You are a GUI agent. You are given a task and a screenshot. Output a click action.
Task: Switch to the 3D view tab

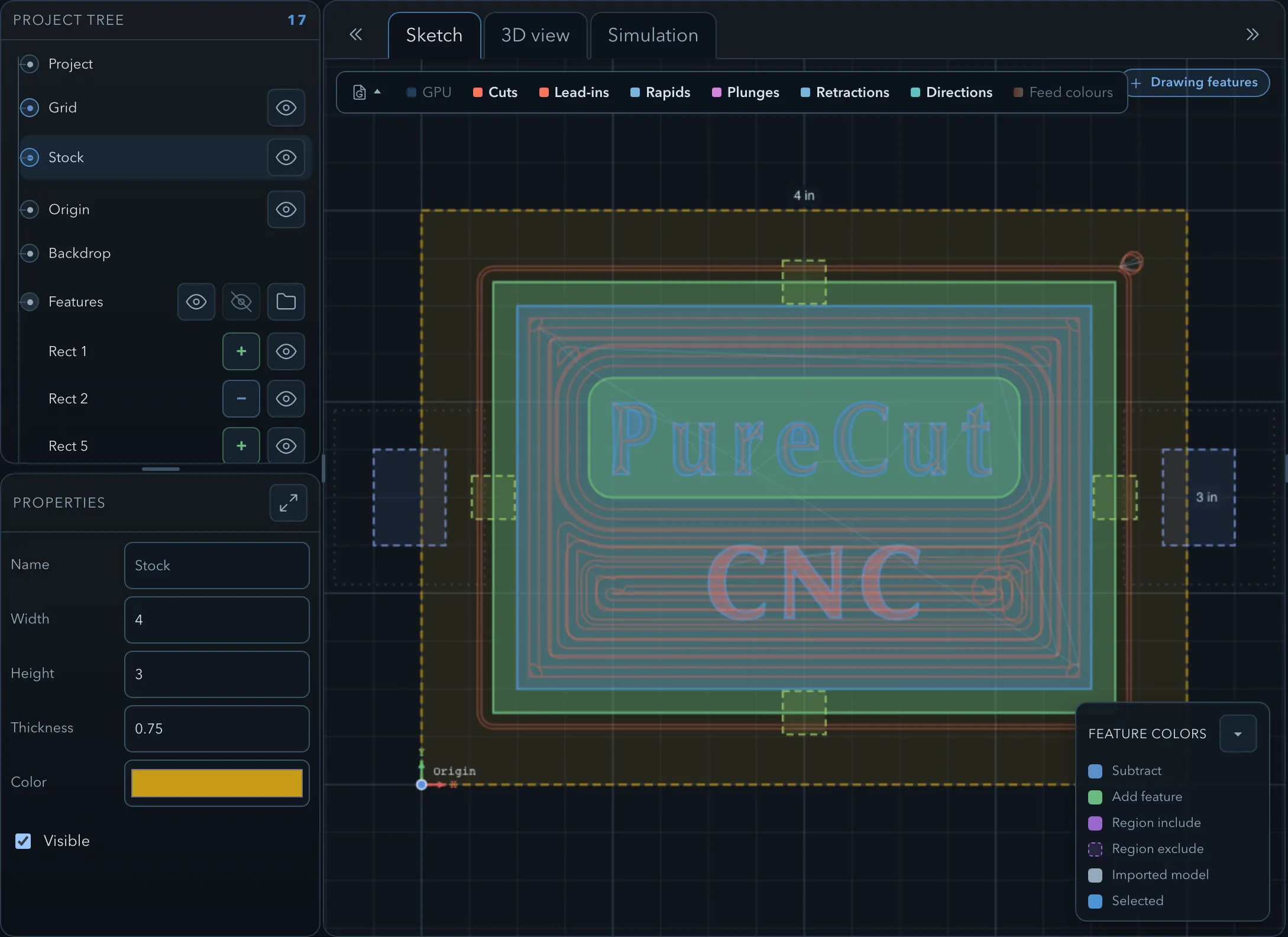tap(535, 35)
